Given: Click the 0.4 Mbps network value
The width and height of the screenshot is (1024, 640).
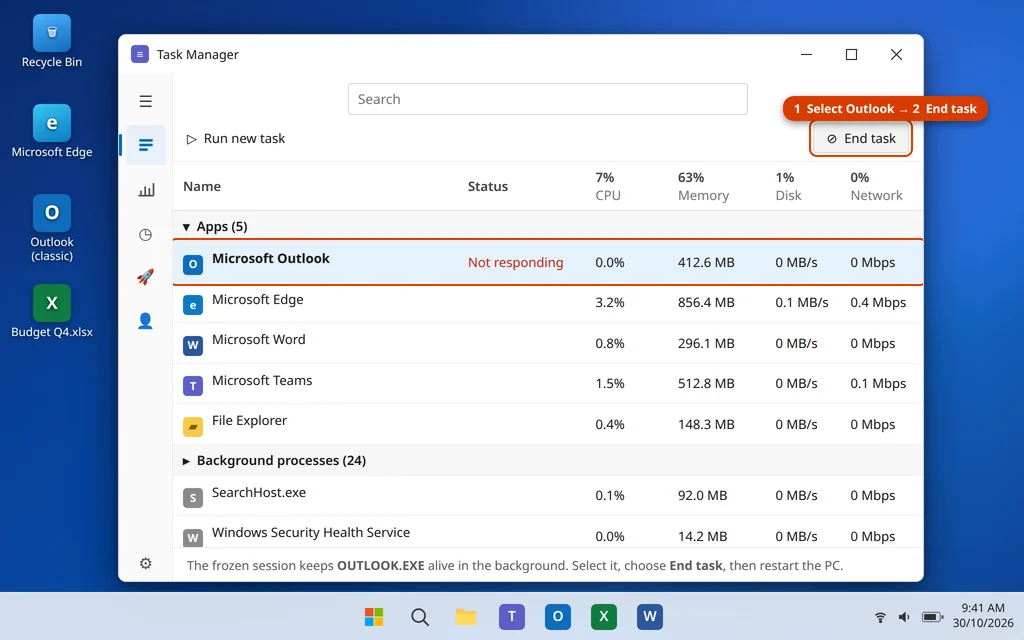Looking at the screenshot, I should coord(878,302).
